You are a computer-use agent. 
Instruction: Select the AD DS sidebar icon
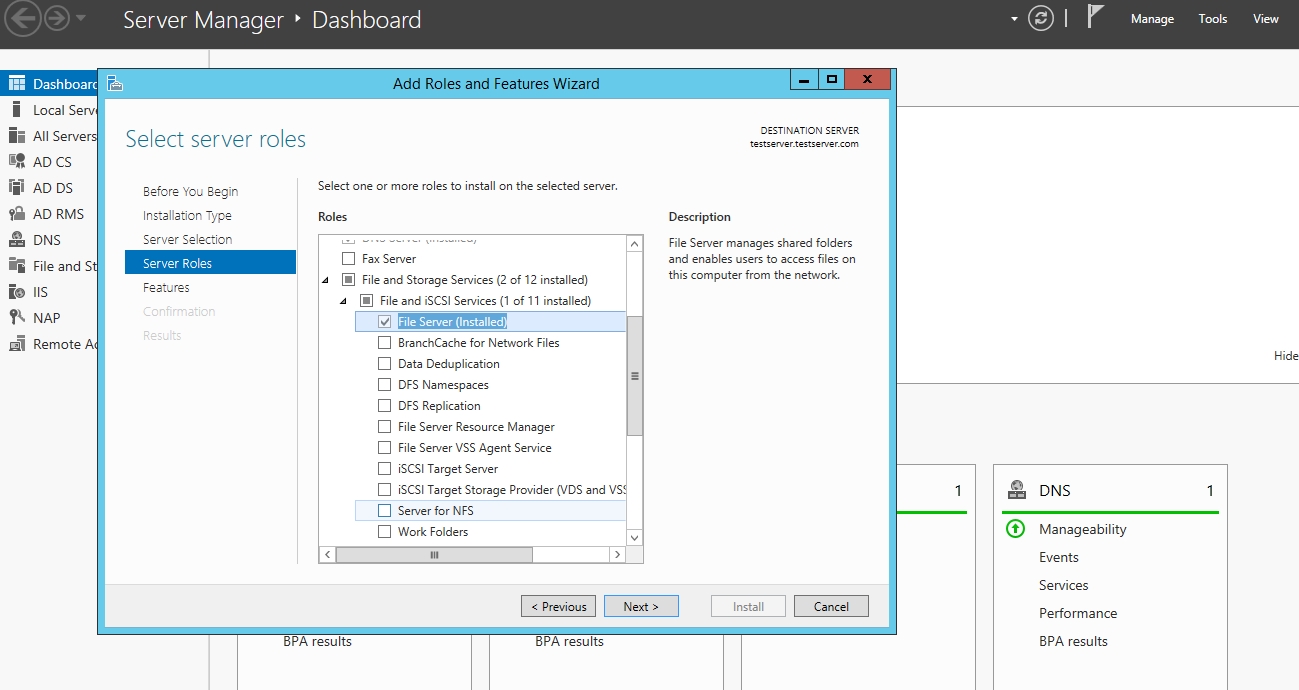[x=17, y=188]
